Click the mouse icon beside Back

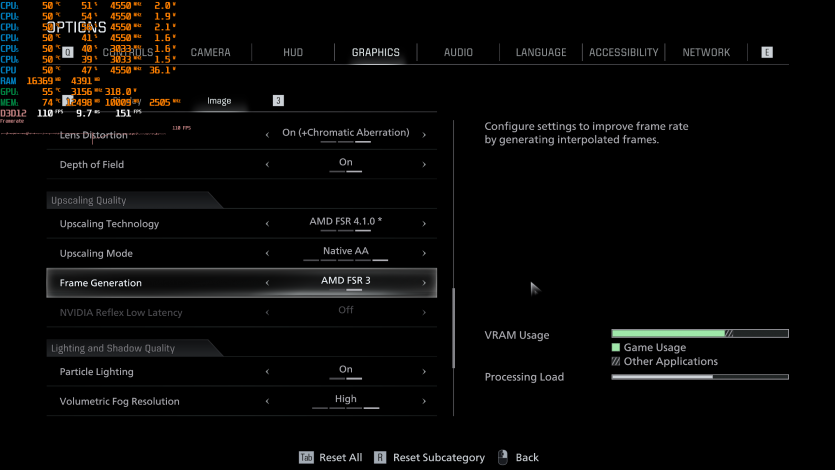pyautogui.click(x=502, y=457)
